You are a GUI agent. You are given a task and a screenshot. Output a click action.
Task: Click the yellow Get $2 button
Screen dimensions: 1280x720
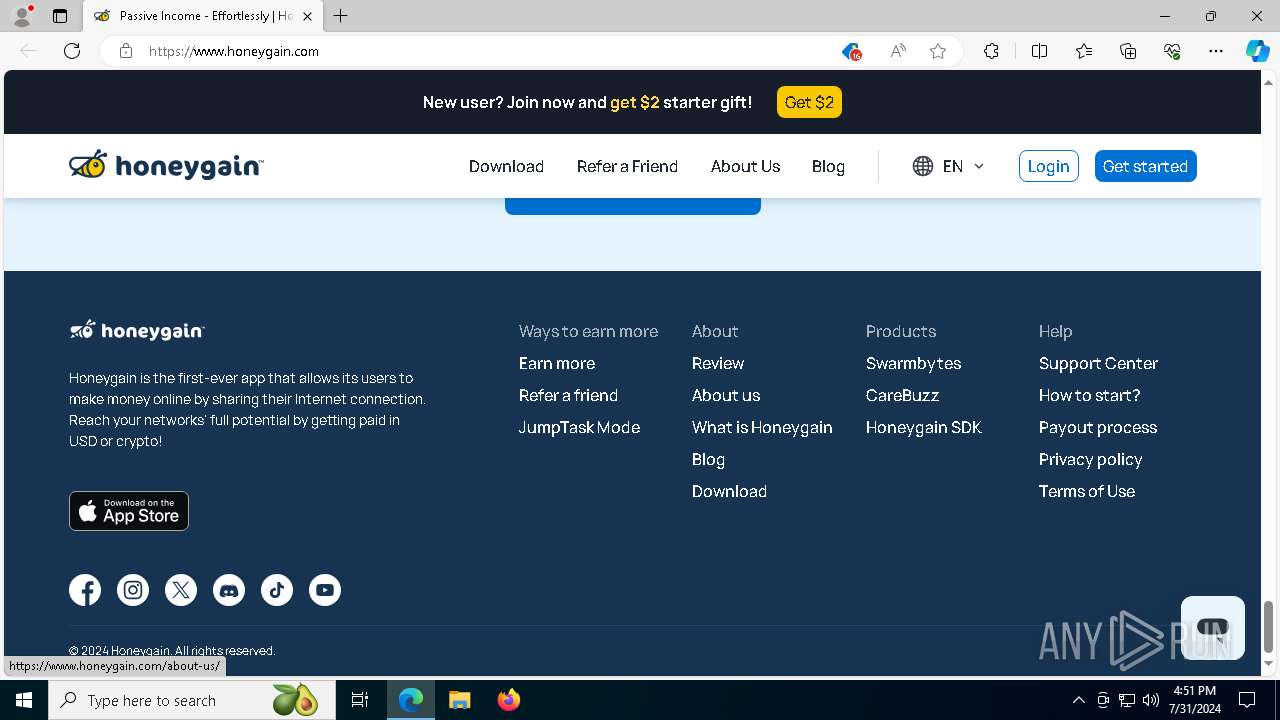click(809, 102)
